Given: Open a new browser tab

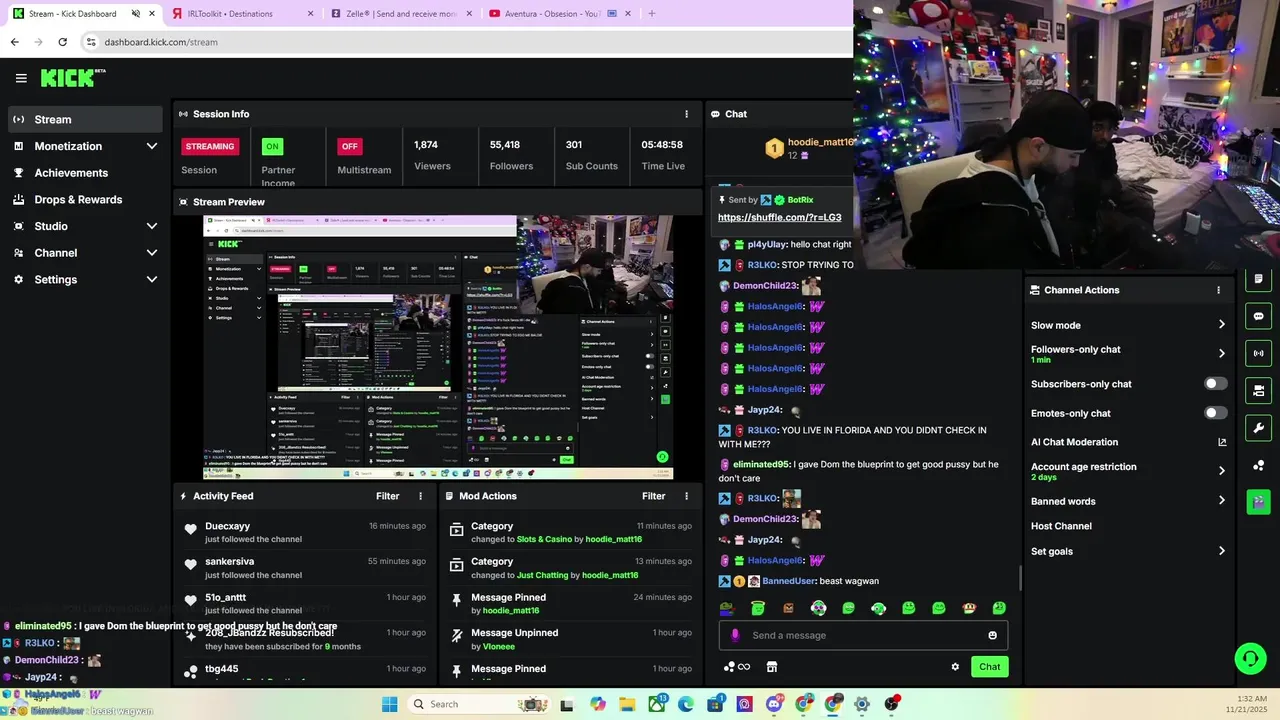Looking at the screenshot, I should [652, 14].
